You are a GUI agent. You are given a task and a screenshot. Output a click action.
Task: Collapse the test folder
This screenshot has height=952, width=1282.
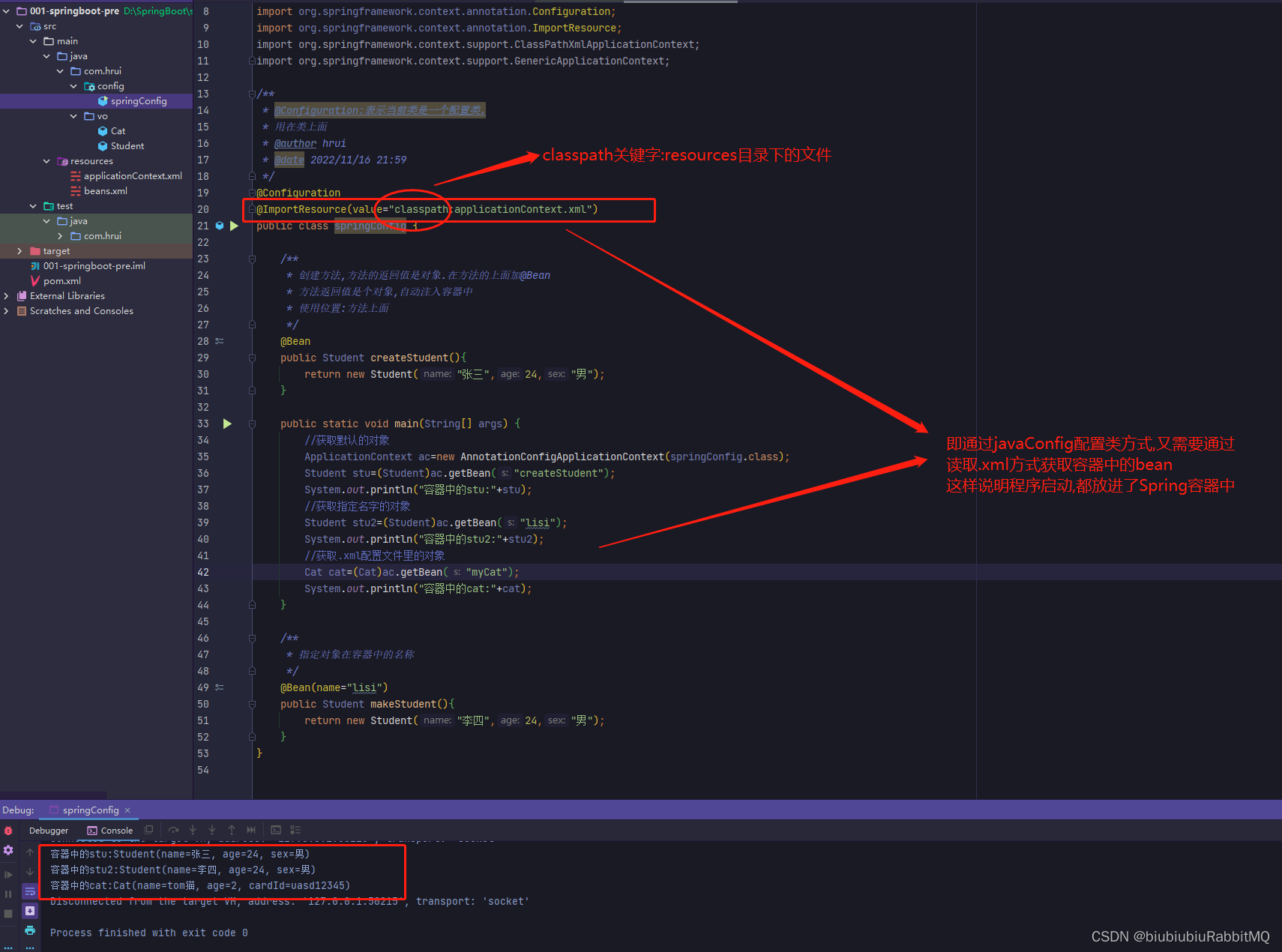tap(33, 206)
